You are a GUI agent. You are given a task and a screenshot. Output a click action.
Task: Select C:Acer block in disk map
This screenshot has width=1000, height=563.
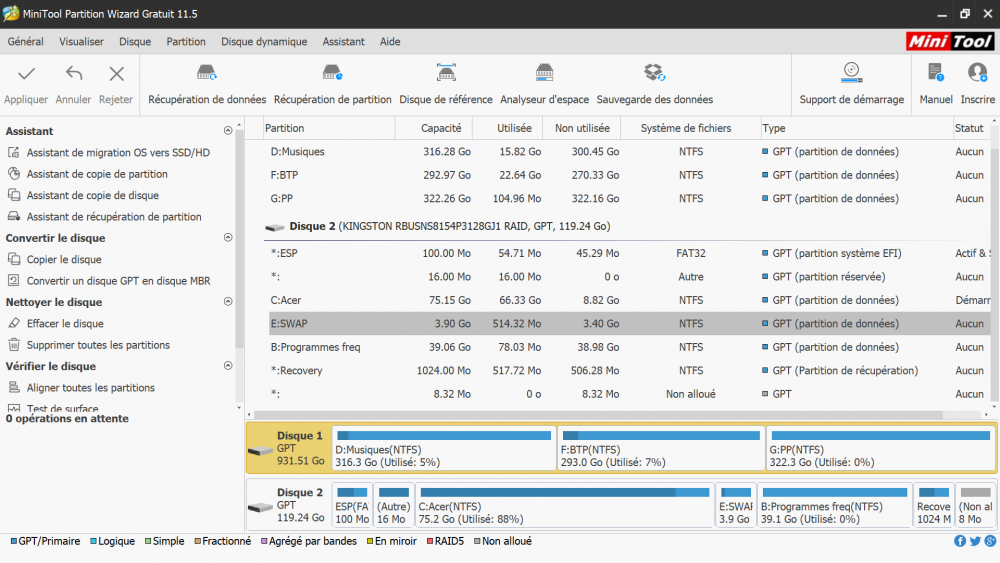pyautogui.click(x=564, y=506)
